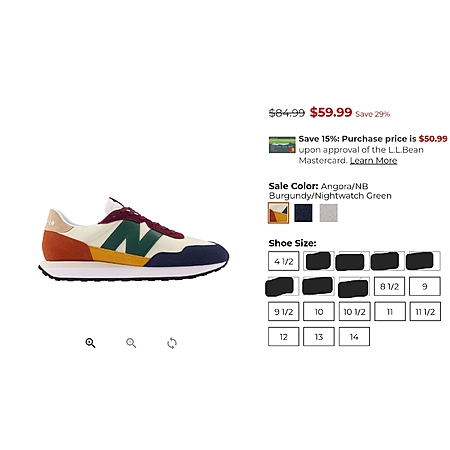Click the multicolor sneaker product image

coord(133,239)
